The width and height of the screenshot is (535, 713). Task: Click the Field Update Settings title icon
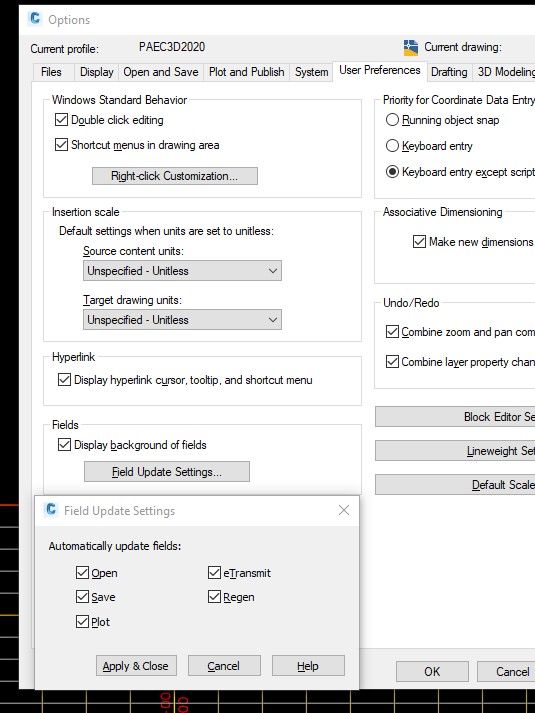coord(51,510)
